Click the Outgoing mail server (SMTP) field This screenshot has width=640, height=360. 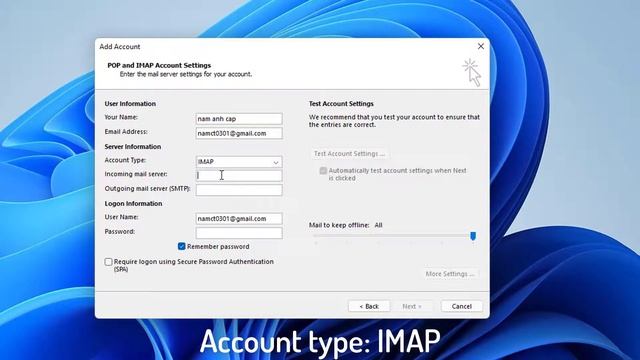pyautogui.click(x=239, y=190)
